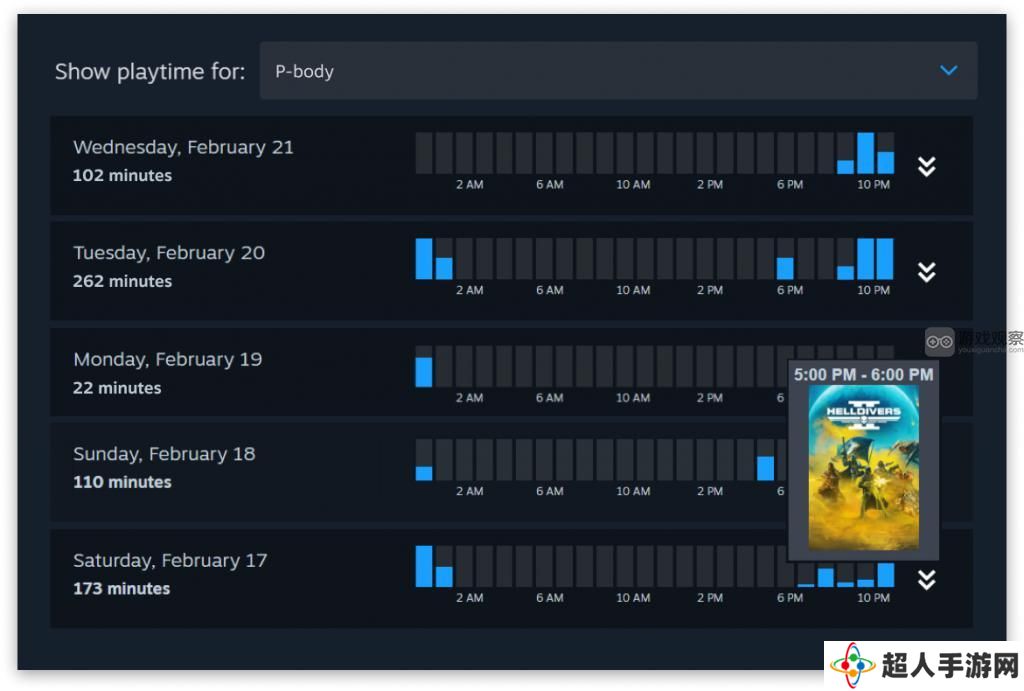This screenshot has height=691, width=1024.
Task: Select Wednesday's 10 PM tall playtime bar
Action: pos(865,153)
